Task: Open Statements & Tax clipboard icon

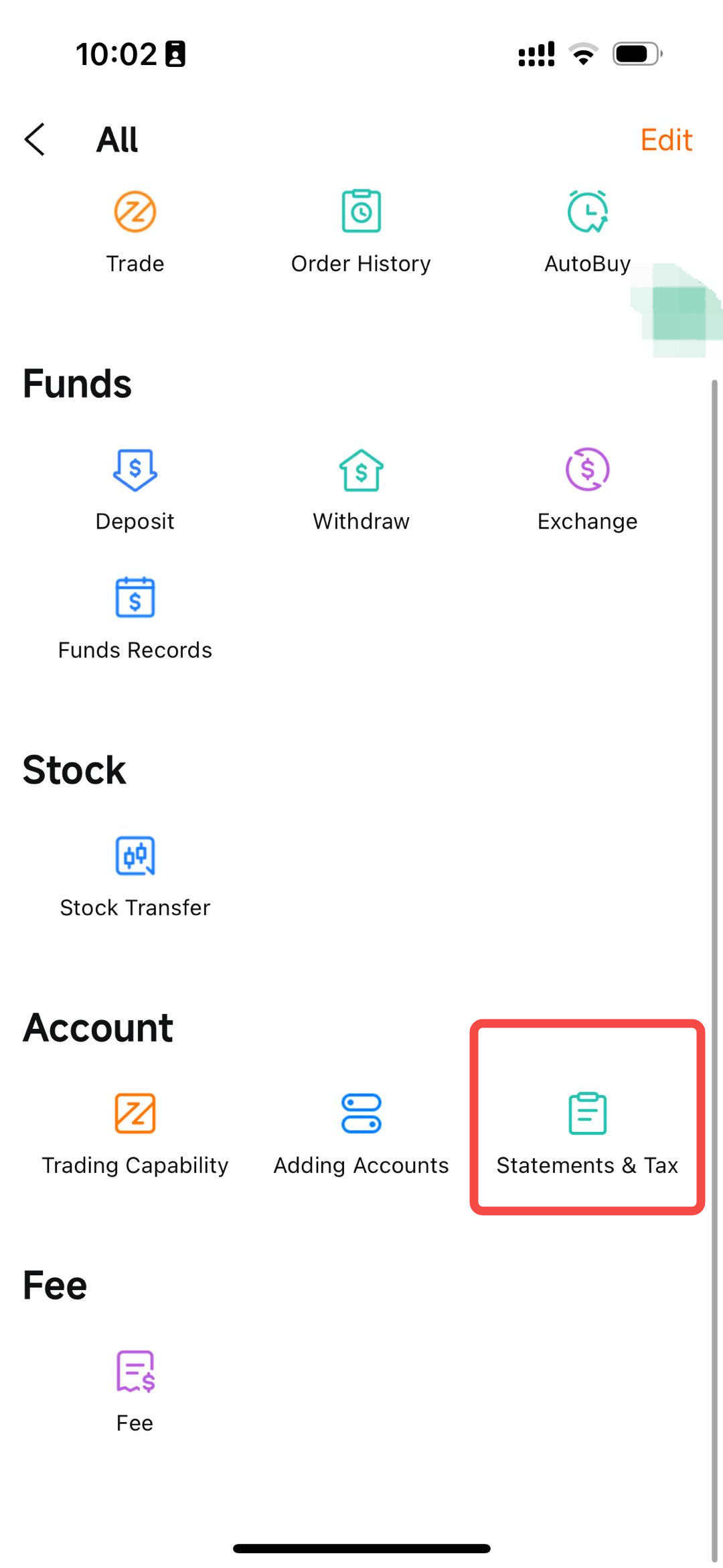Action: click(587, 1113)
